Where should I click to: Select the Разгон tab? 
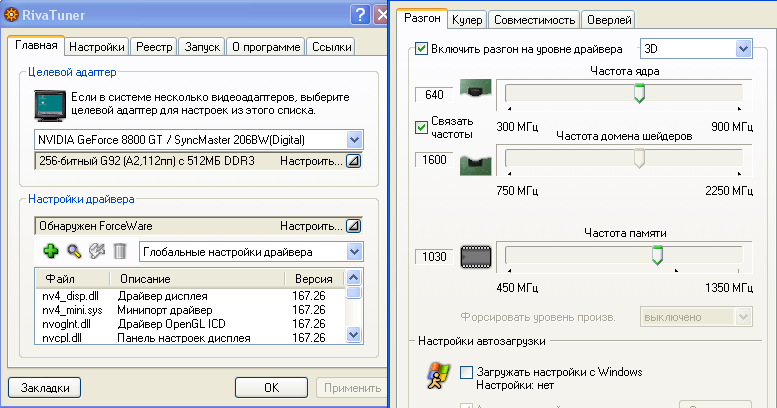[422, 18]
